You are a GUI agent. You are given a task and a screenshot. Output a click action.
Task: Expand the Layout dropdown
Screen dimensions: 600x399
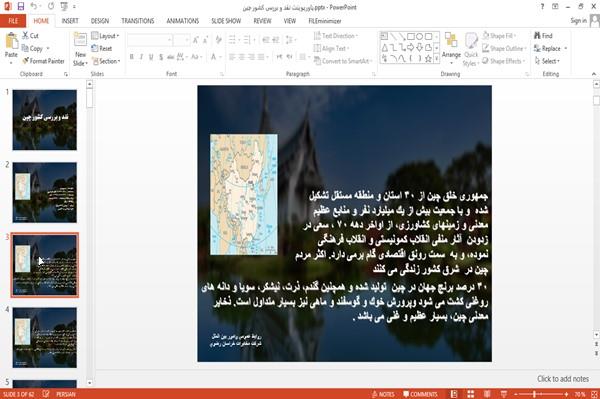coord(105,36)
